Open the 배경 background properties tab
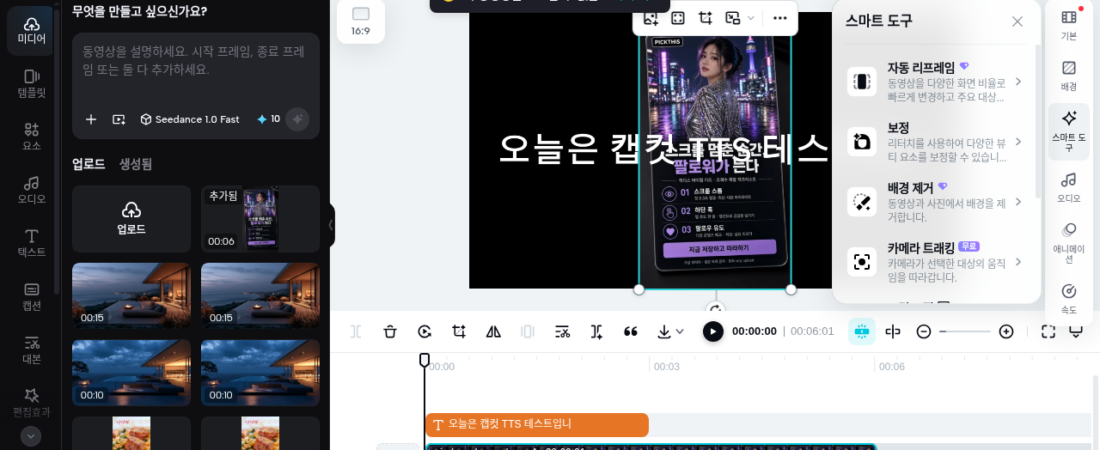 coord(1068,75)
